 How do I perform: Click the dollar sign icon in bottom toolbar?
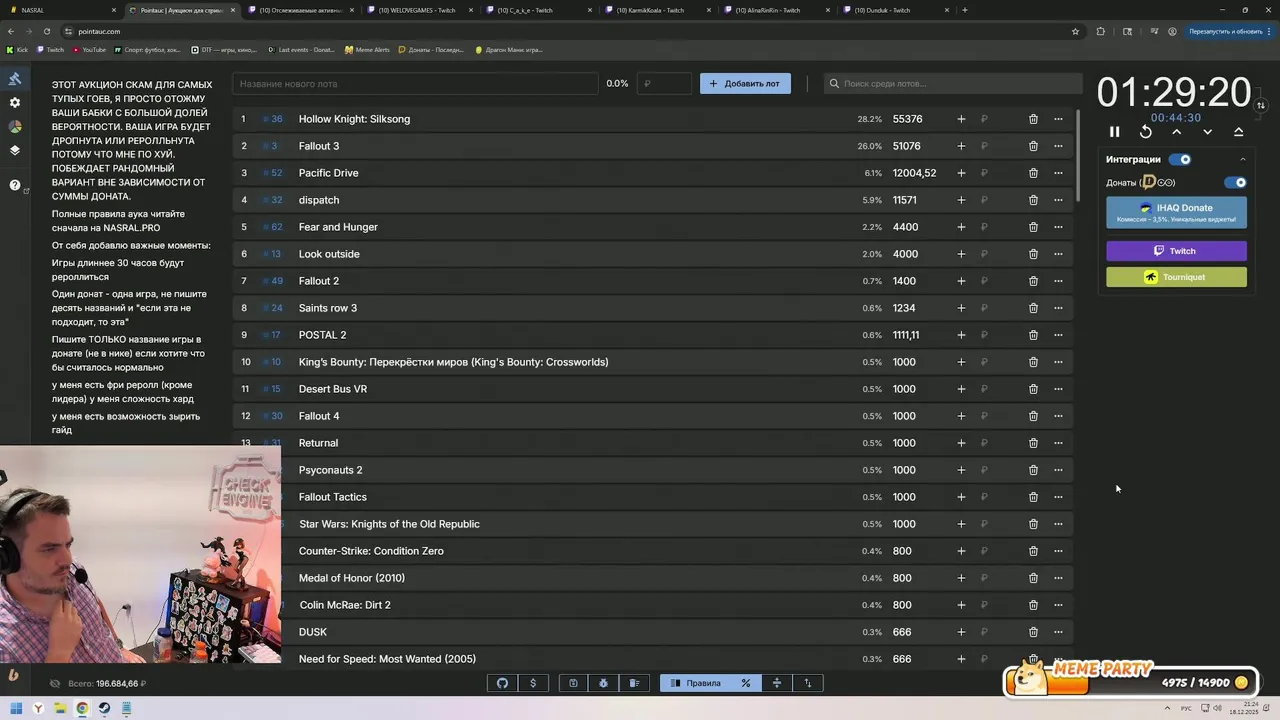coord(533,683)
